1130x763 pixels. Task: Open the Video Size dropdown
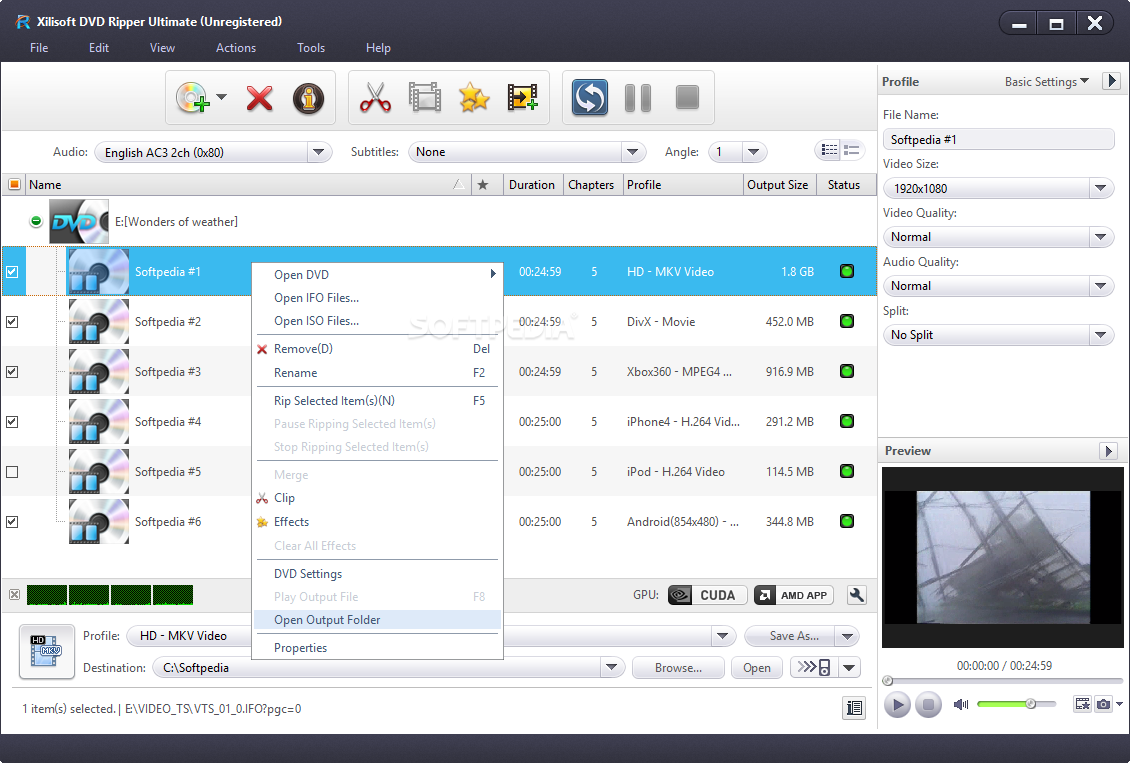pos(1100,188)
